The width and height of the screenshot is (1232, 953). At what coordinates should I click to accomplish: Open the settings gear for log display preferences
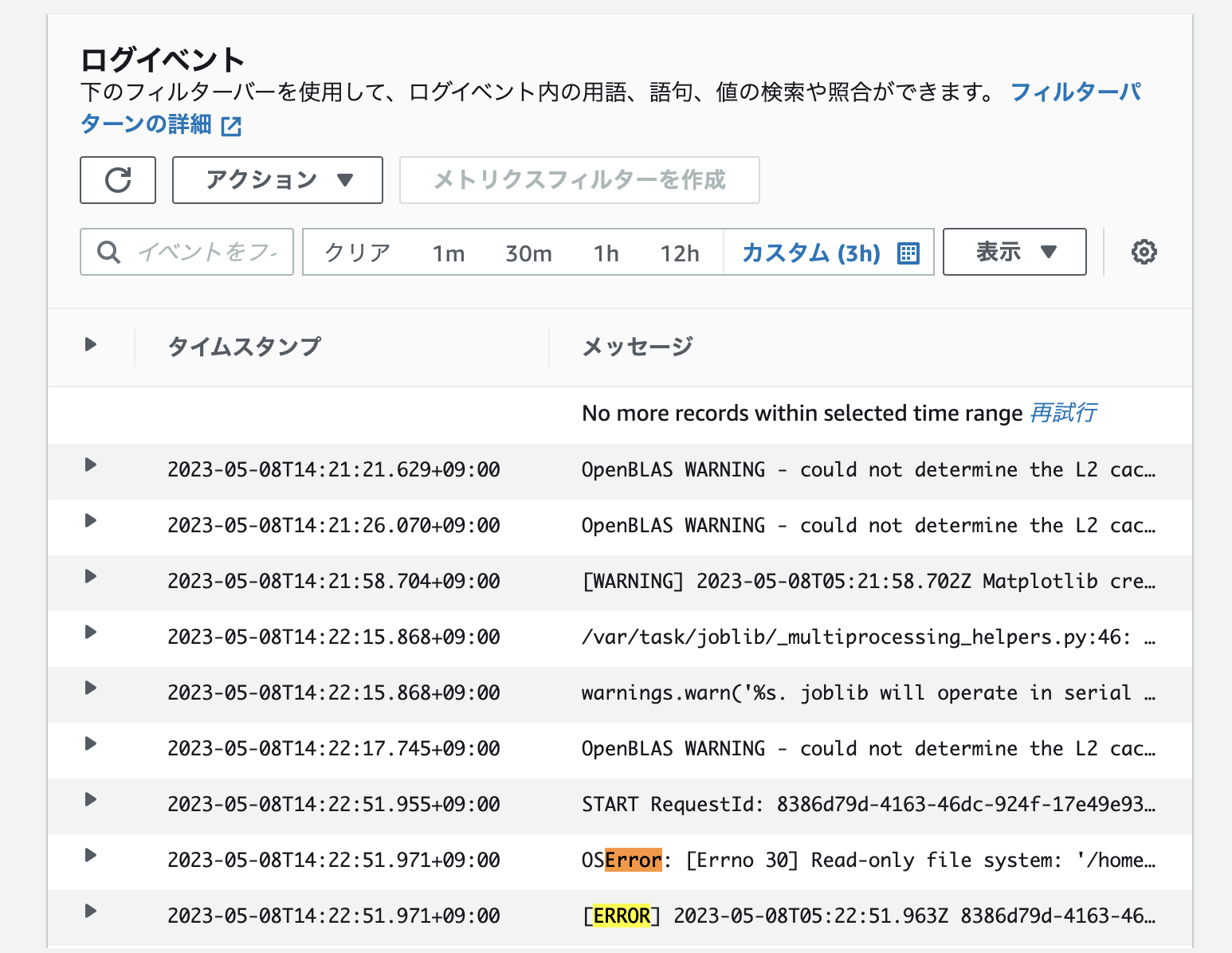1144,252
